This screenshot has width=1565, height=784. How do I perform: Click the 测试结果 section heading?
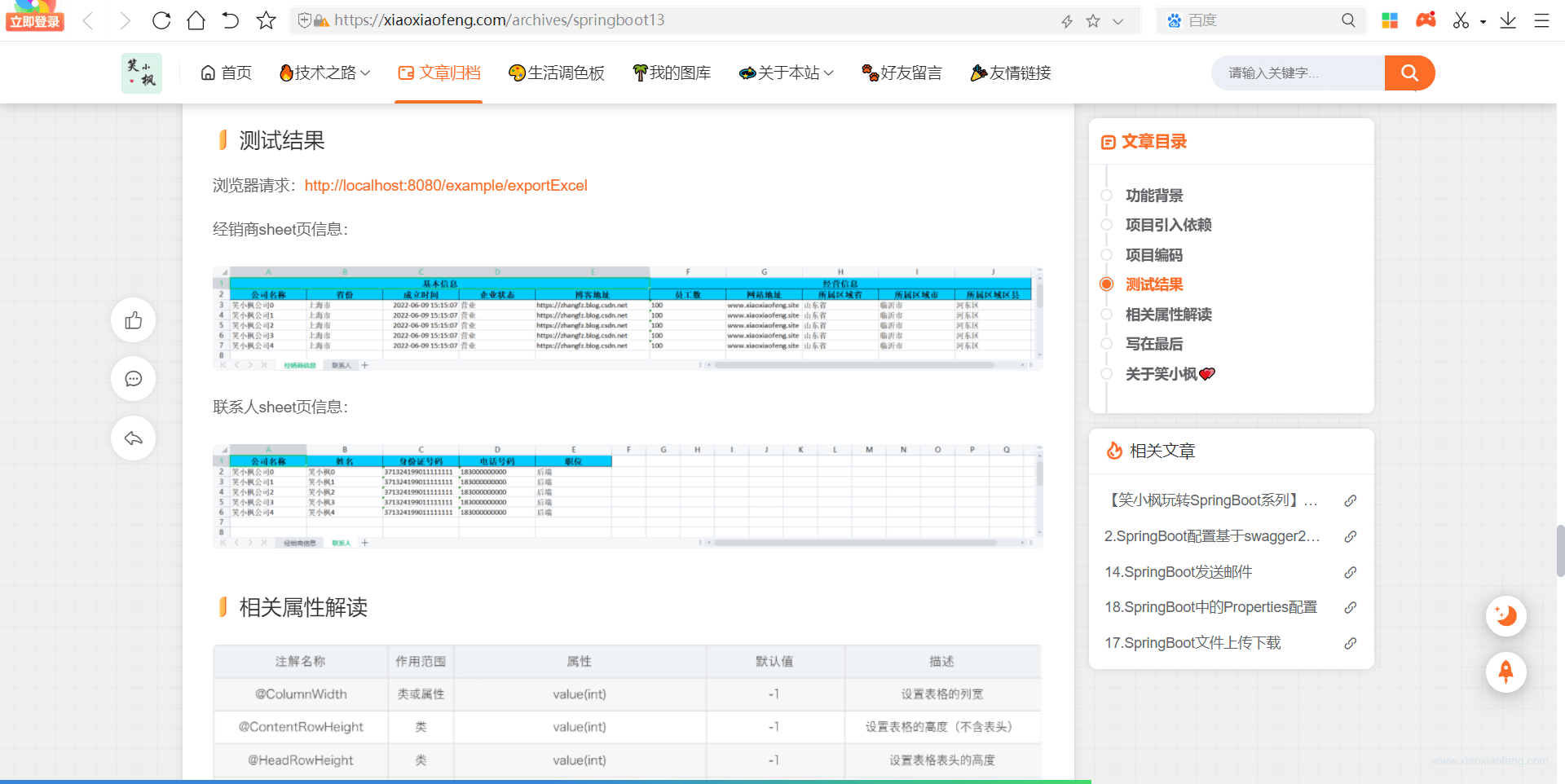[282, 141]
